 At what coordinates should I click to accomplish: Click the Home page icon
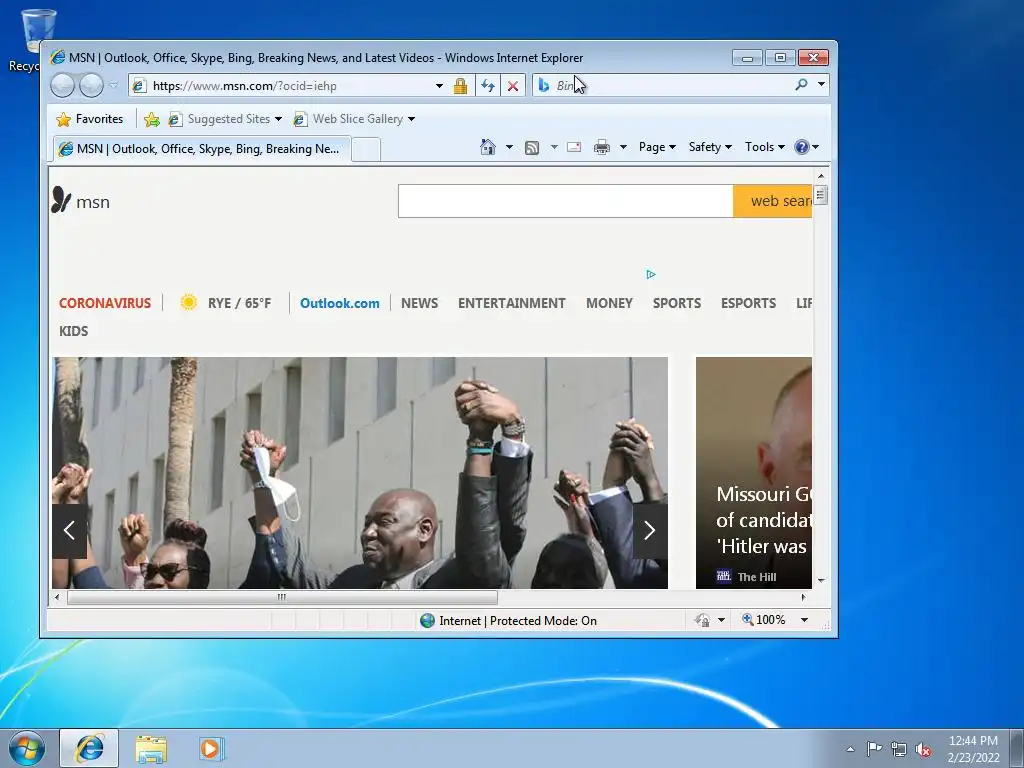pyautogui.click(x=488, y=147)
